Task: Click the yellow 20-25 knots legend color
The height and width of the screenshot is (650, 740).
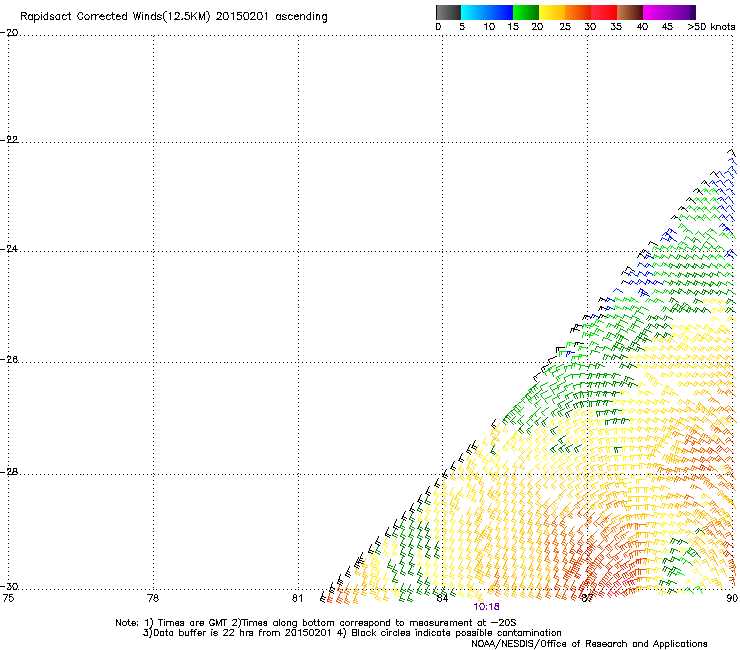Action: [x=552, y=12]
